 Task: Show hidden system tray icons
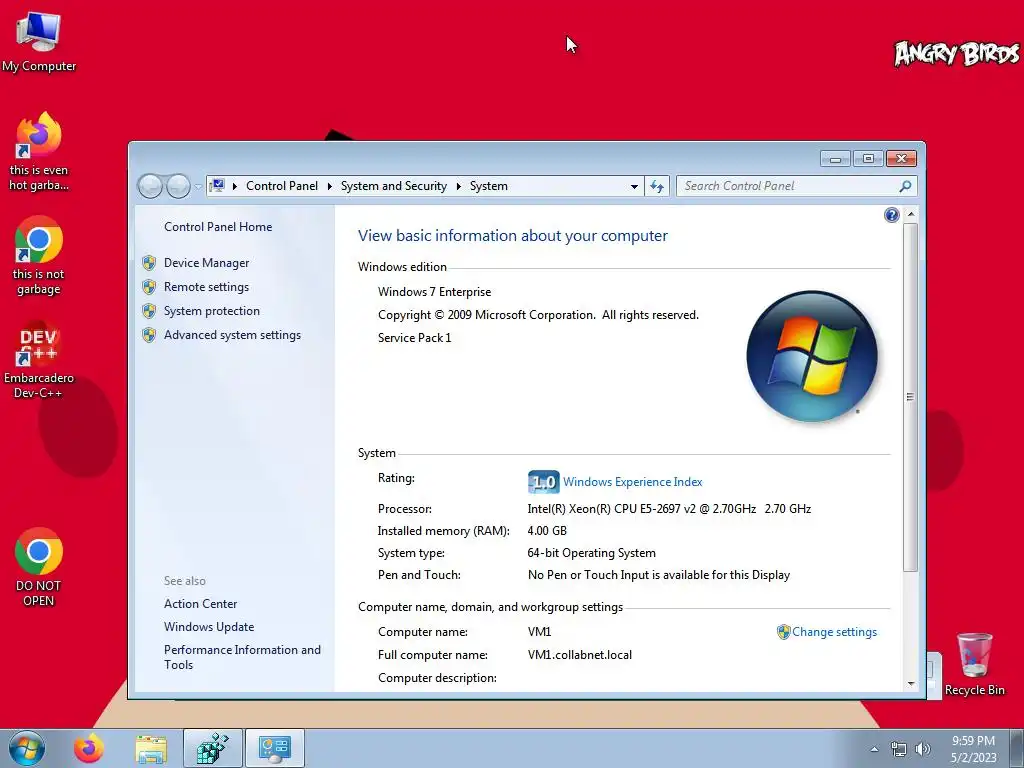tap(874, 750)
